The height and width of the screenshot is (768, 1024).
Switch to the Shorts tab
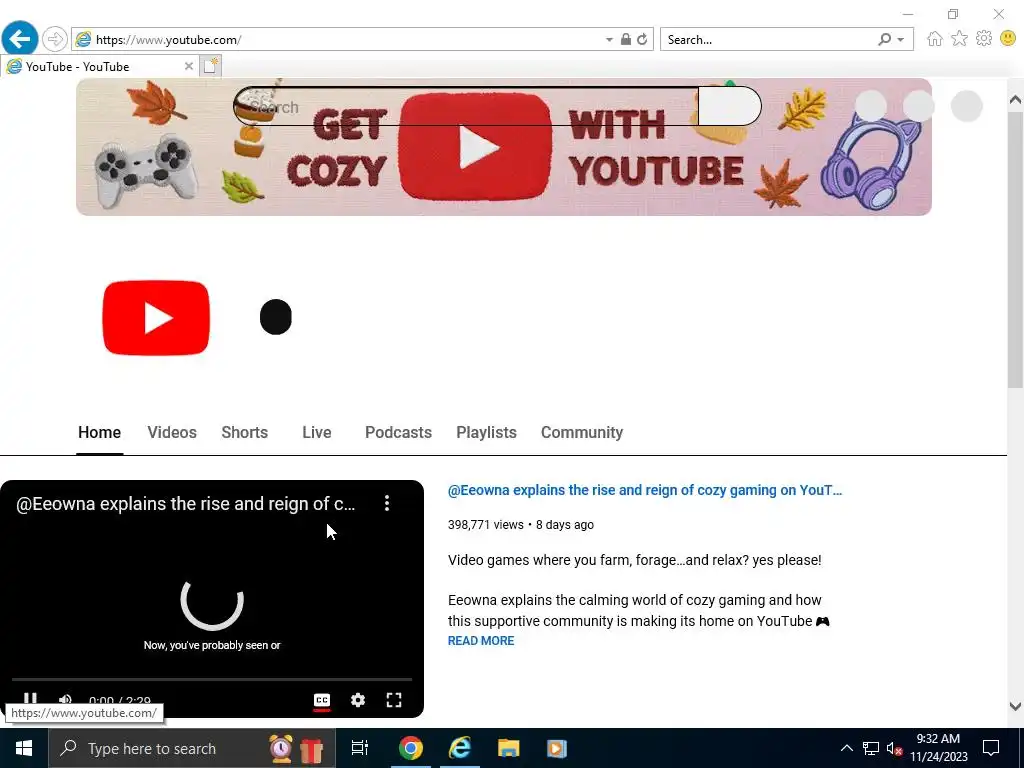(x=244, y=432)
